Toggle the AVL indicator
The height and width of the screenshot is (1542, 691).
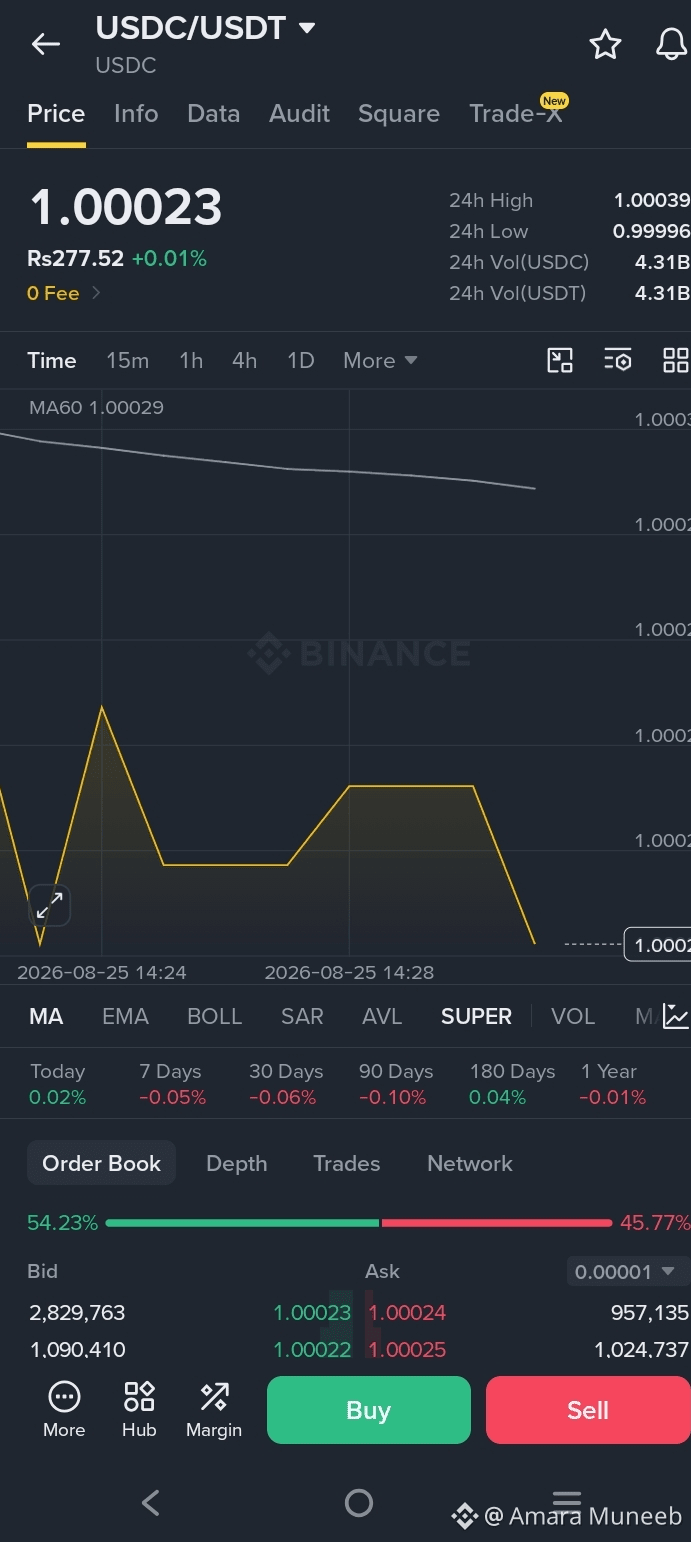[x=382, y=1016]
